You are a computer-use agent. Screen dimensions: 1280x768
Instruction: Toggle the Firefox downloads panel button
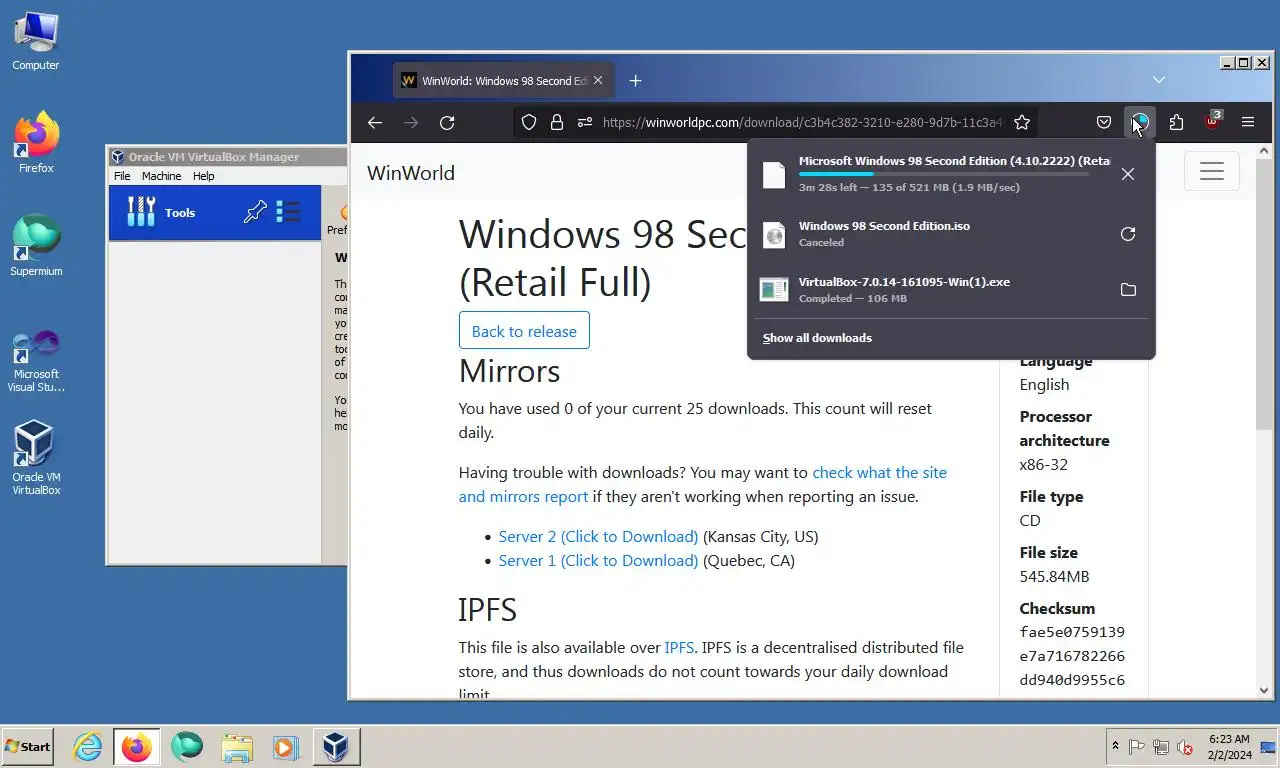pyautogui.click(x=1140, y=122)
